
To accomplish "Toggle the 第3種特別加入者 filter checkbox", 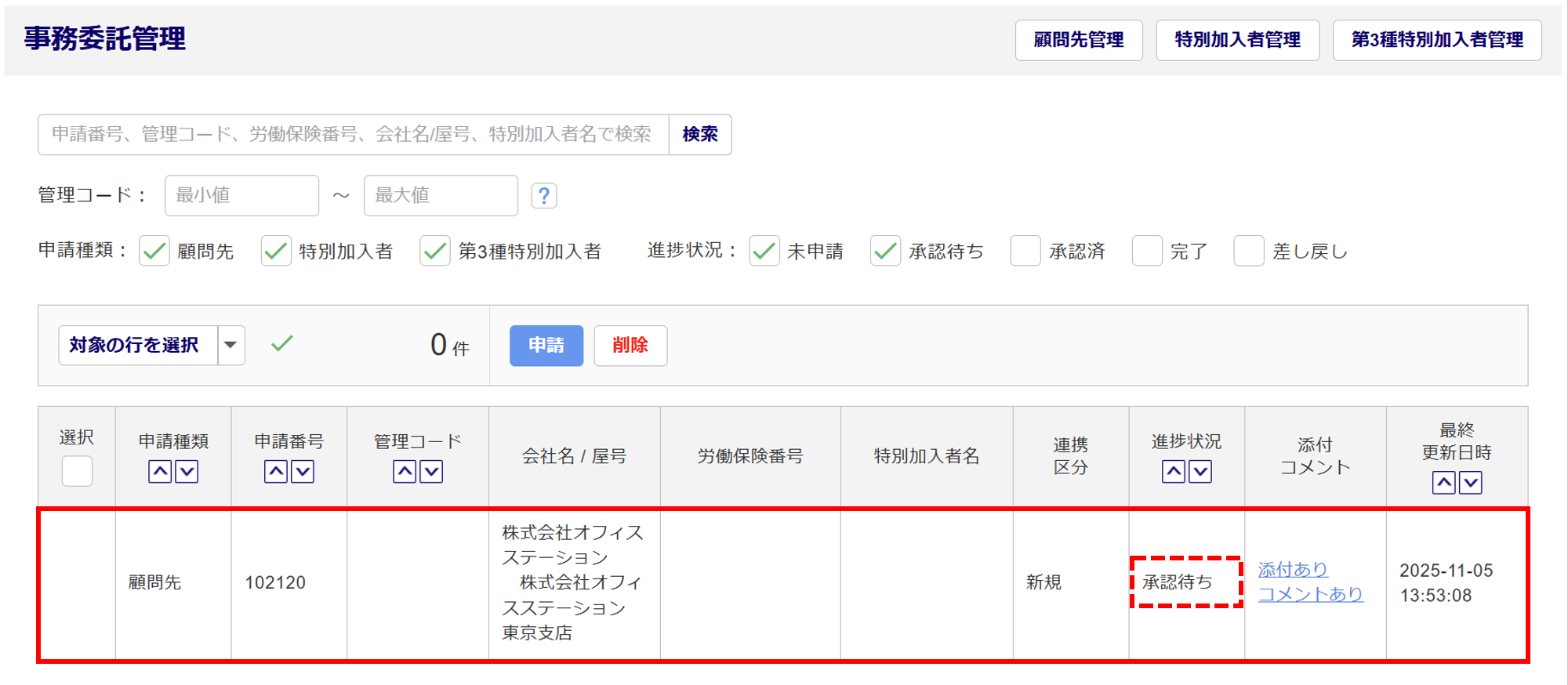I will pos(434,252).
